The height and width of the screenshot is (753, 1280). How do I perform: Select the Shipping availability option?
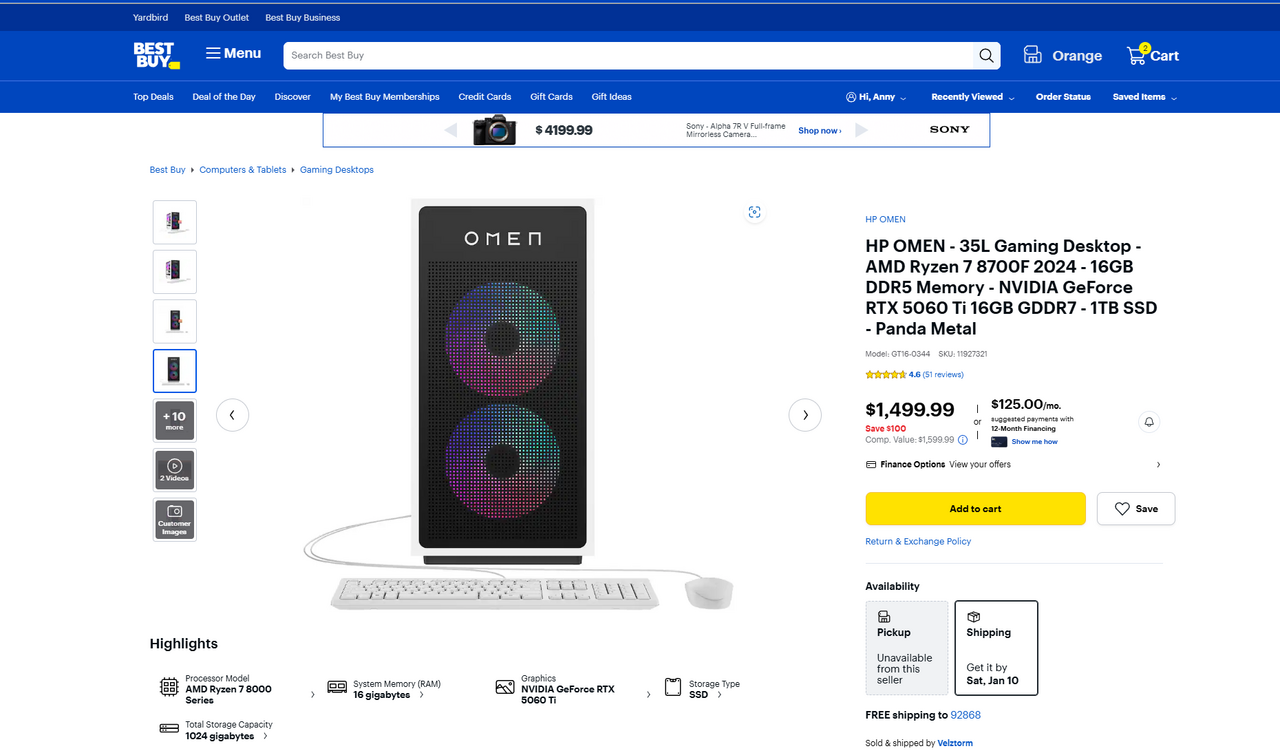point(996,648)
